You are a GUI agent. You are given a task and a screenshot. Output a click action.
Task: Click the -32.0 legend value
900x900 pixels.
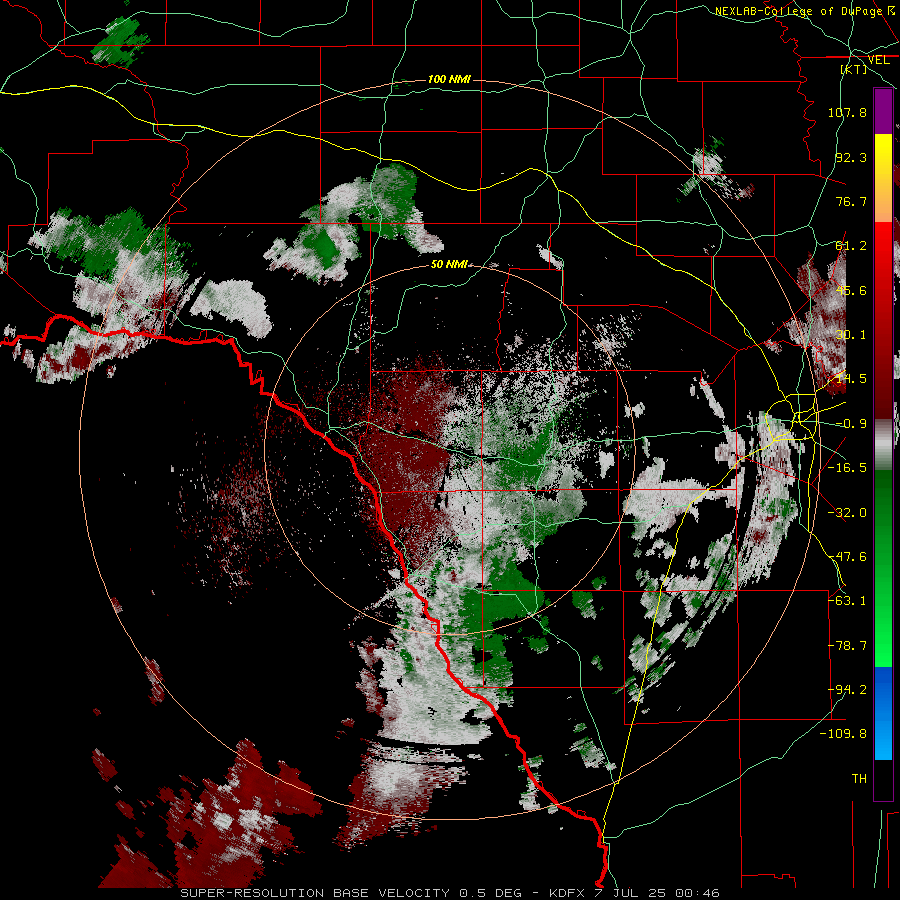[847, 513]
